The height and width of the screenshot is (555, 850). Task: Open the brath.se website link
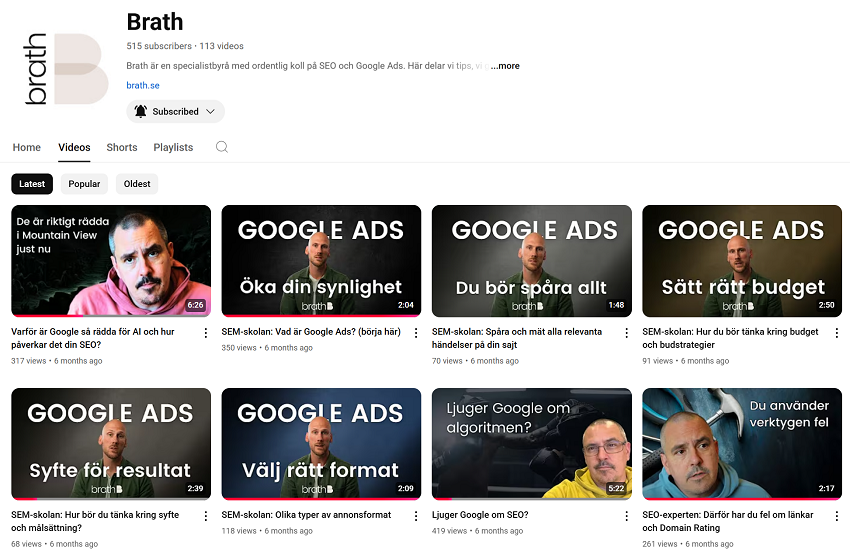point(143,85)
